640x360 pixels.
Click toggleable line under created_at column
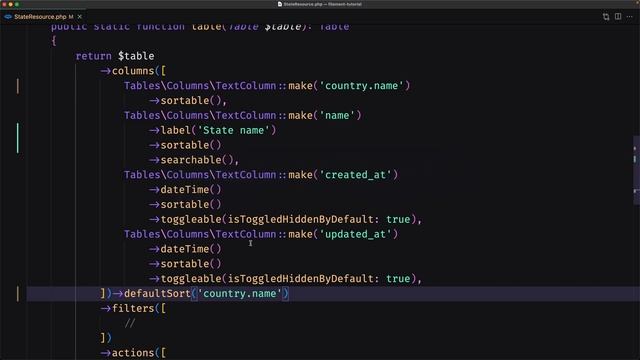click(285, 220)
